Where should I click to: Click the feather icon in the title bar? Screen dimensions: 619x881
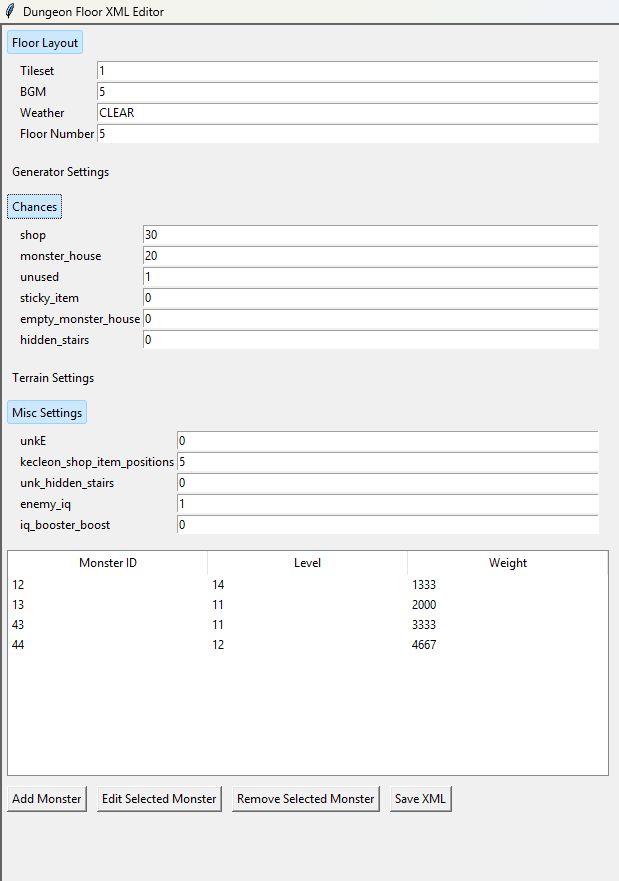point(10,12)
